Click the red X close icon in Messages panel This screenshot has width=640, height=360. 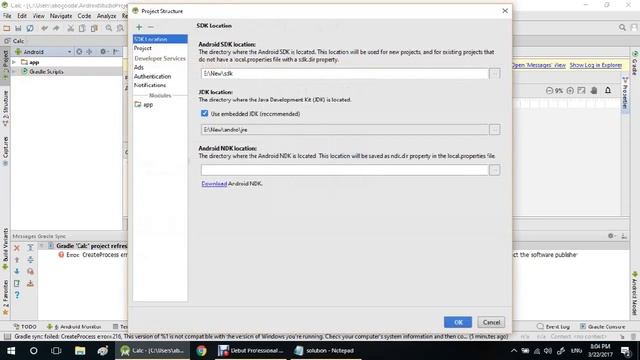[x=17, y=248]
